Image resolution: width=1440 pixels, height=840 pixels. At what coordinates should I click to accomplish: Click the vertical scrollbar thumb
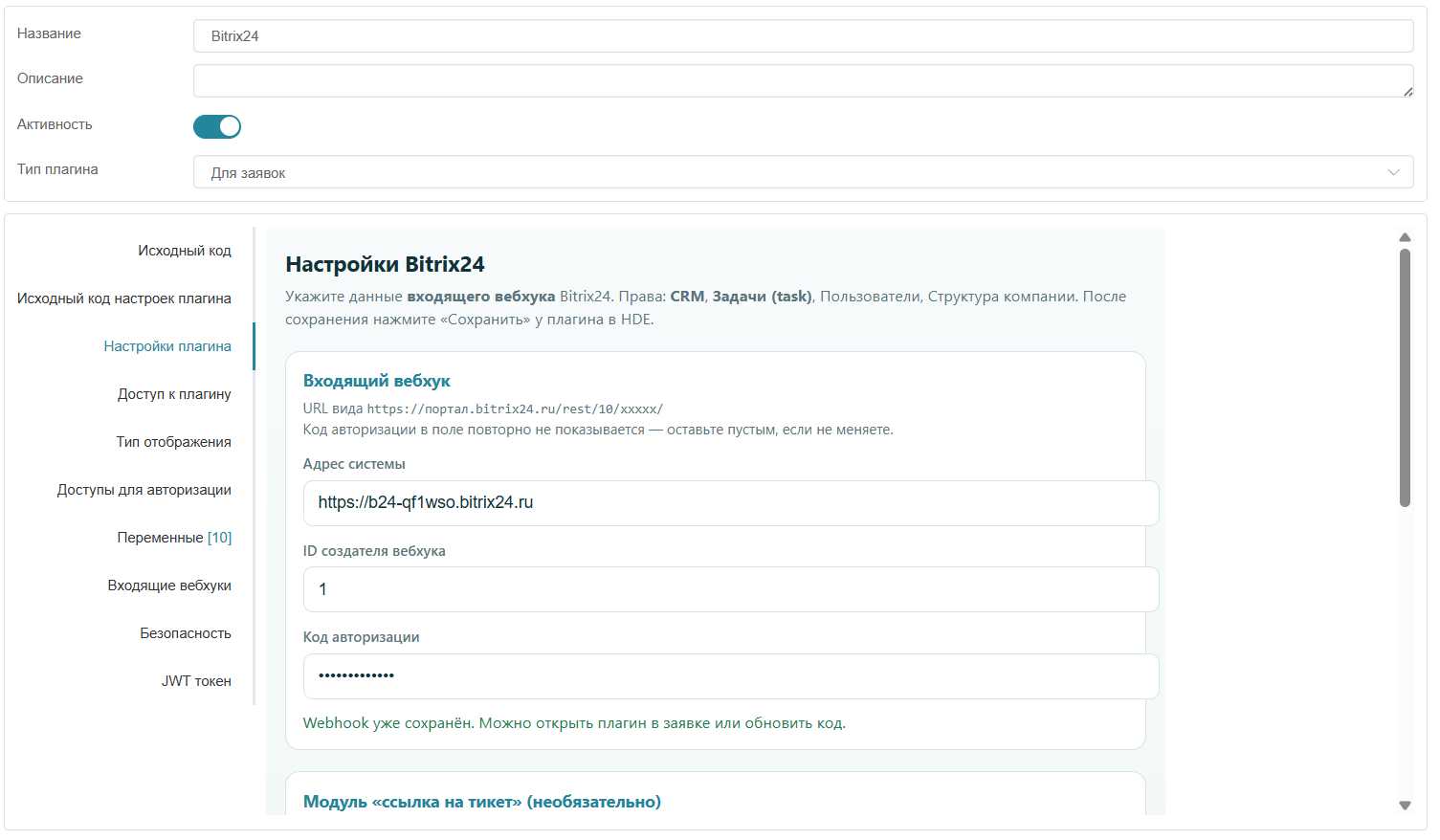1405,378
